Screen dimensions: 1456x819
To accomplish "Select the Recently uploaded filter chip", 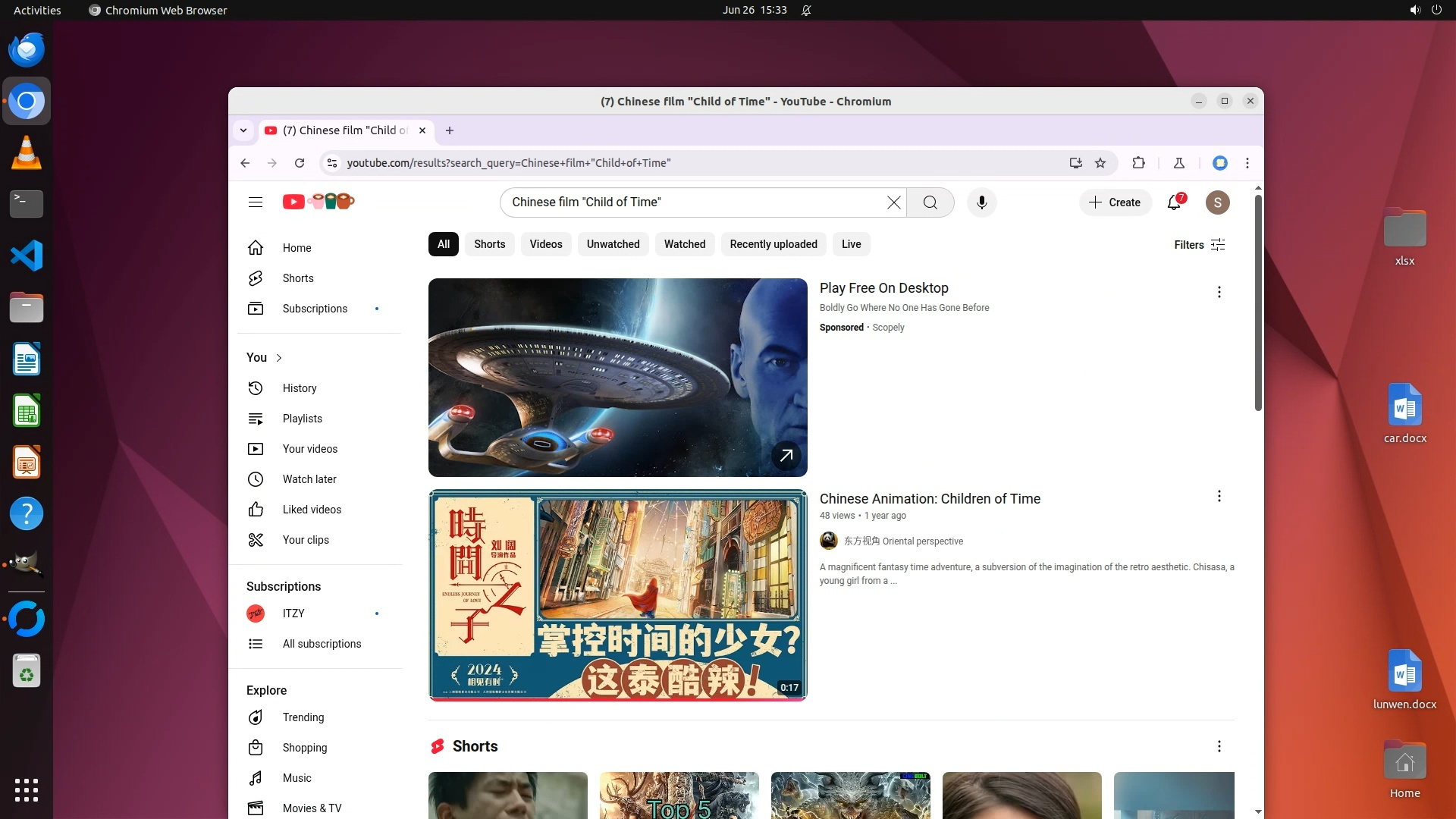I will (x=773, y=244).
